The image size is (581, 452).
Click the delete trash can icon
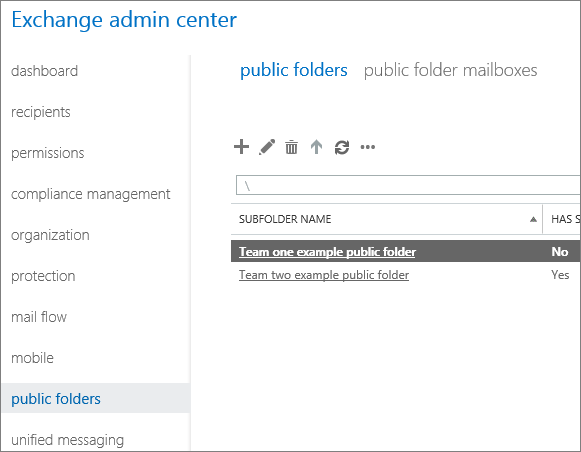pyautogui.click(x=291, y=147)
